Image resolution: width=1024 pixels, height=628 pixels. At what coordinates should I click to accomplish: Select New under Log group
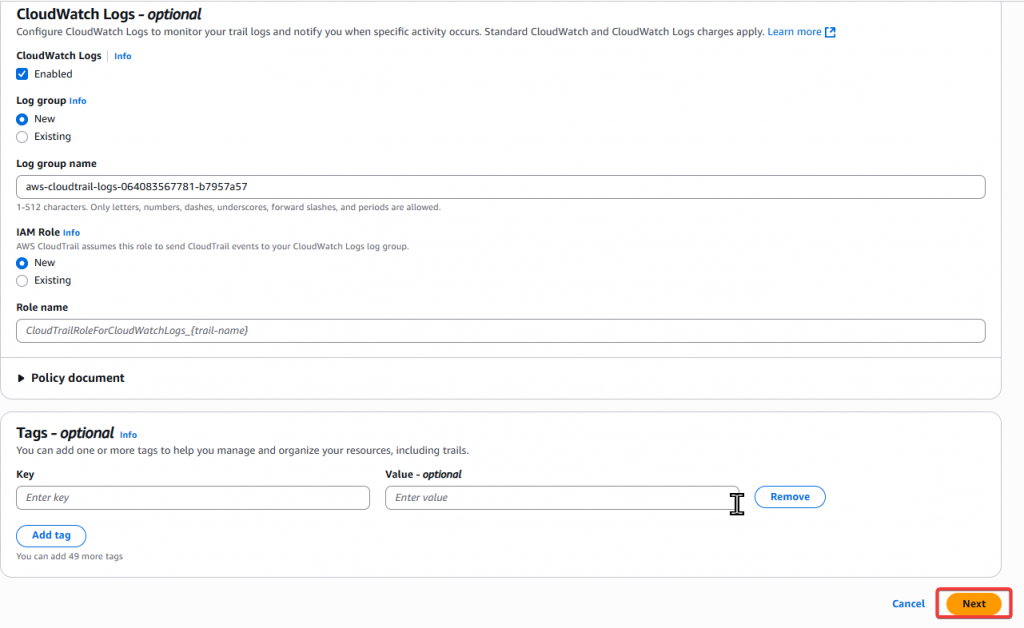pyautogui.click(x=22, y=119)
